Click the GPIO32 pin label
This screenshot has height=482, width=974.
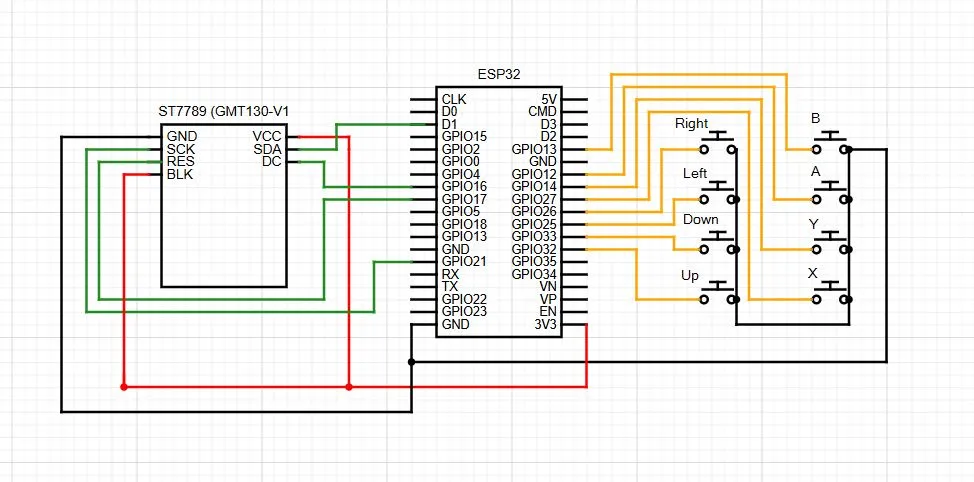click(534, 248)
